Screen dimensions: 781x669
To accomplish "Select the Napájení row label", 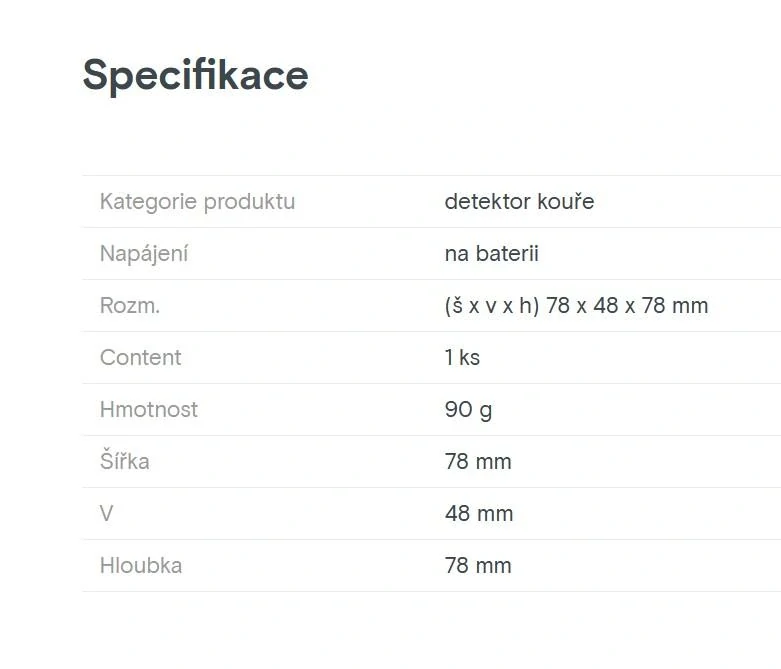I will tap(144, 254).
